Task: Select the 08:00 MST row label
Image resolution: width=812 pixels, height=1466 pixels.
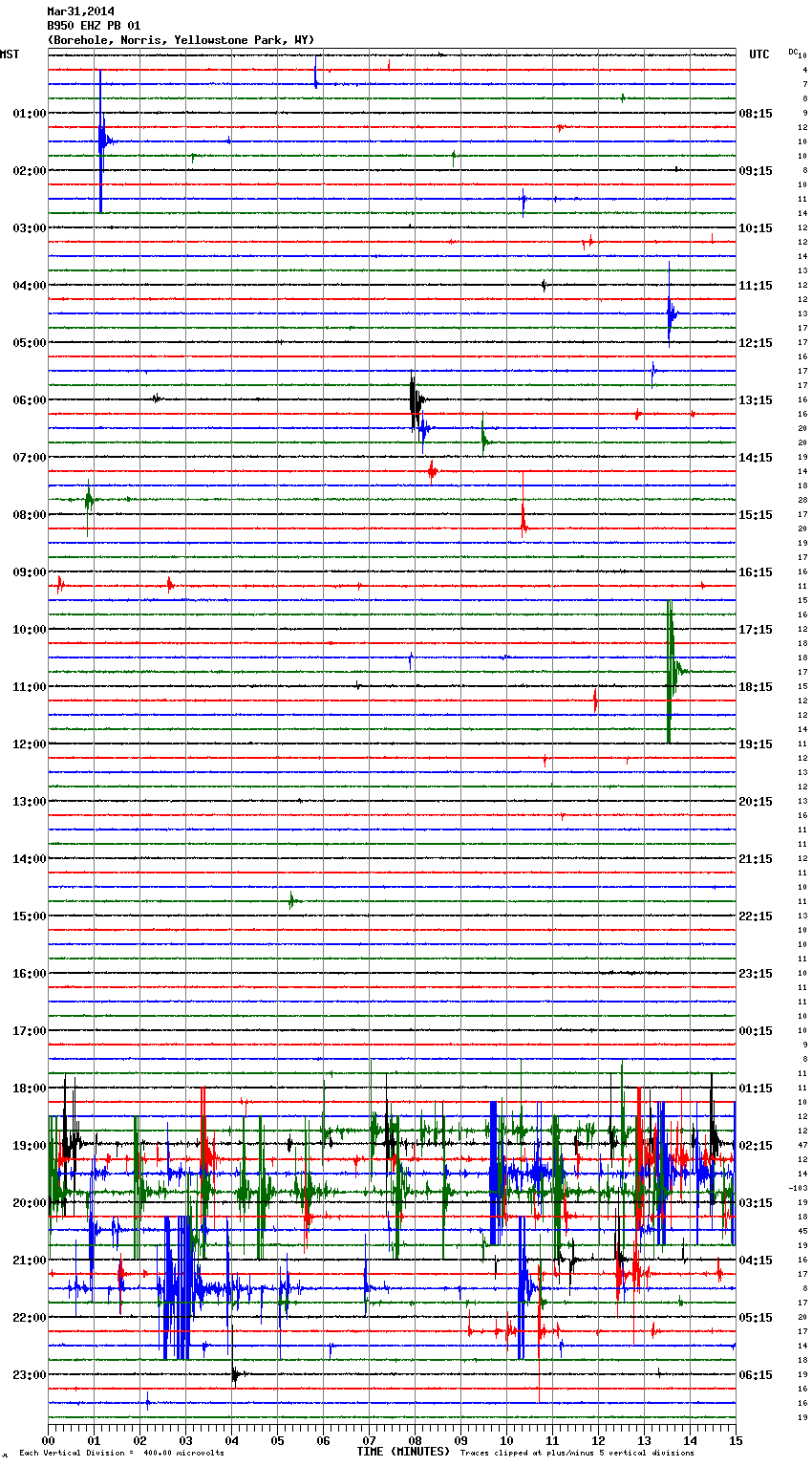Action: [30, 515]
